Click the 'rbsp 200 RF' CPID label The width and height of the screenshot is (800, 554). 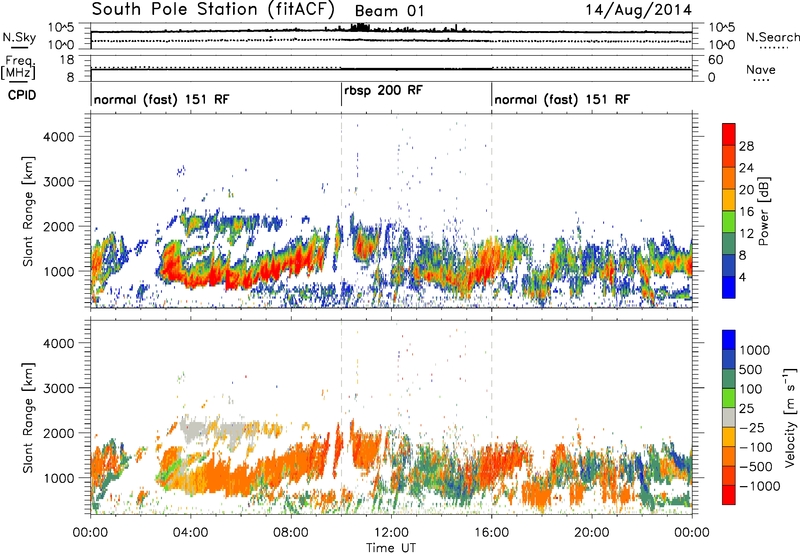coord(383,91)
